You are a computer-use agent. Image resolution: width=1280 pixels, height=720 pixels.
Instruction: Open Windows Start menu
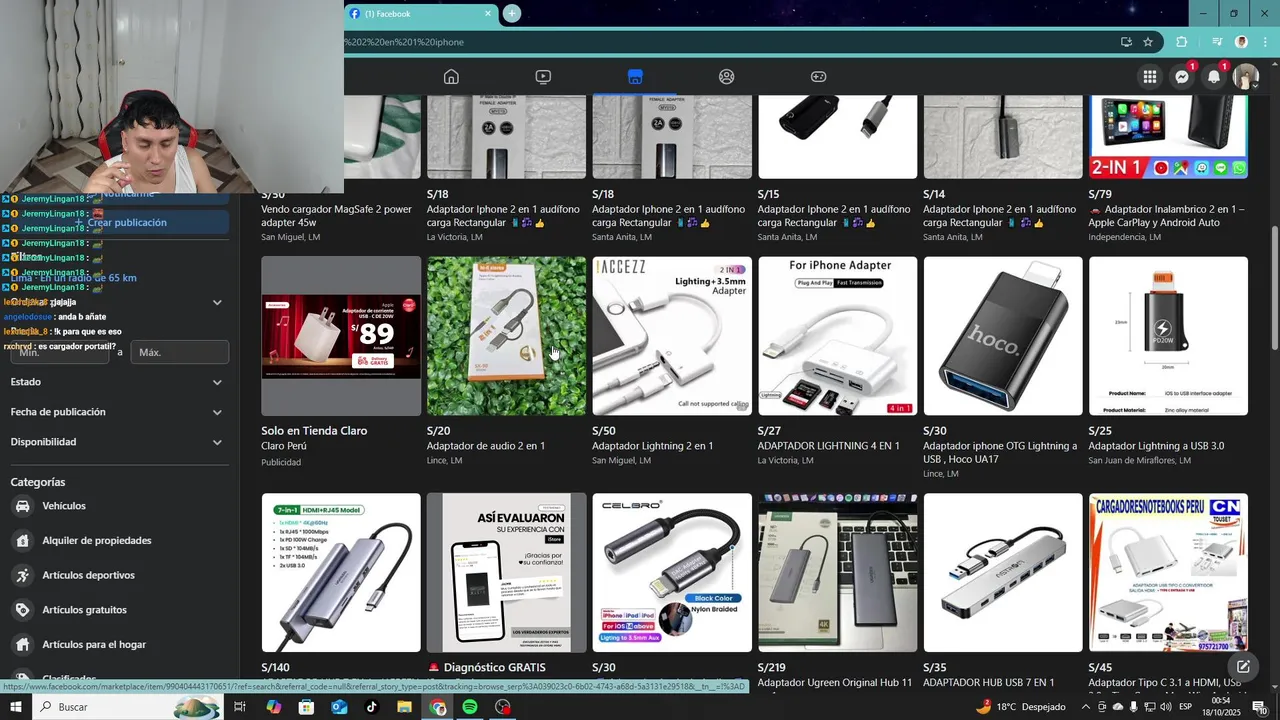tap(16, 707)
